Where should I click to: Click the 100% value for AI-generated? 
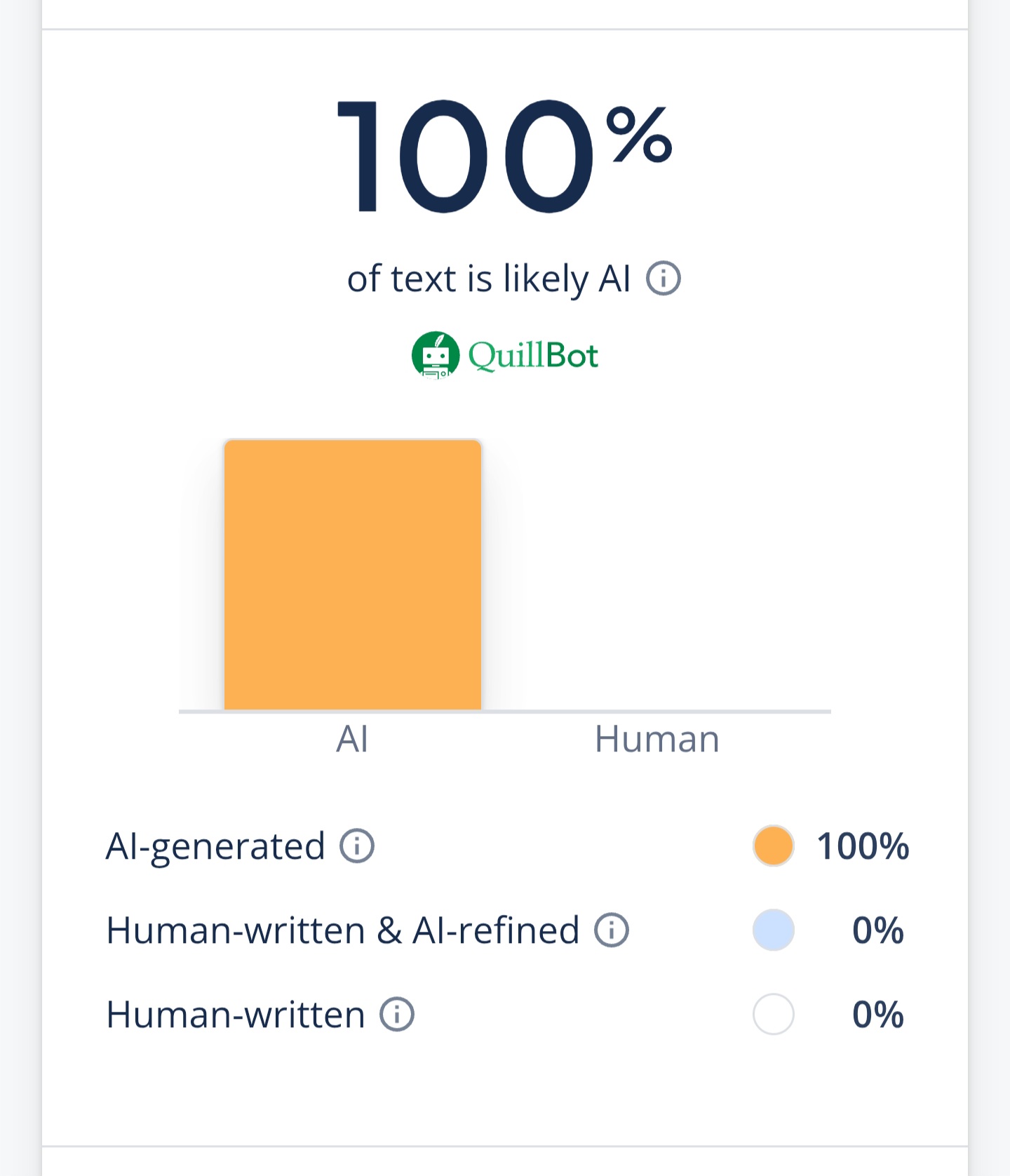tap(863, 846)
